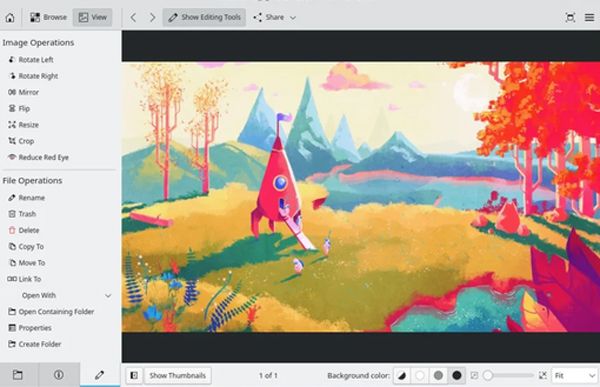Choose Link To operation
This screenshot has width=600, height=387.
coord(24,279)
